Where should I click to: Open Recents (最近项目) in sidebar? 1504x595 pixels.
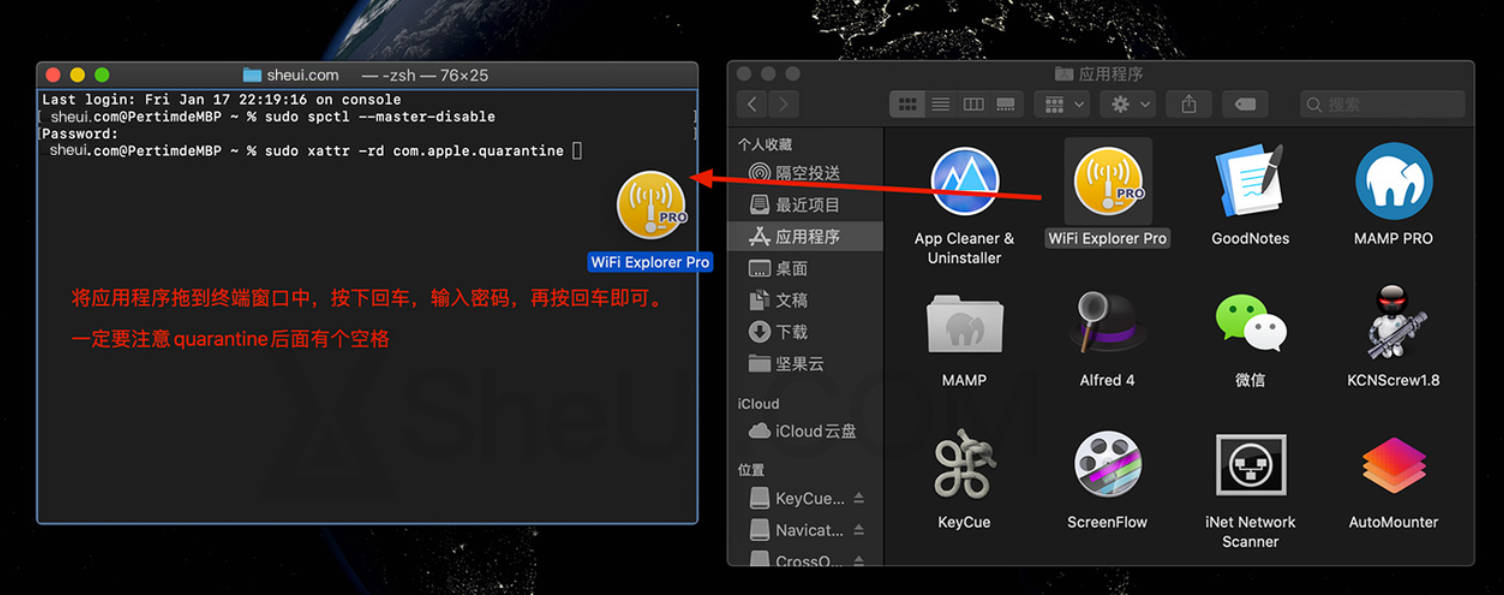808,205
